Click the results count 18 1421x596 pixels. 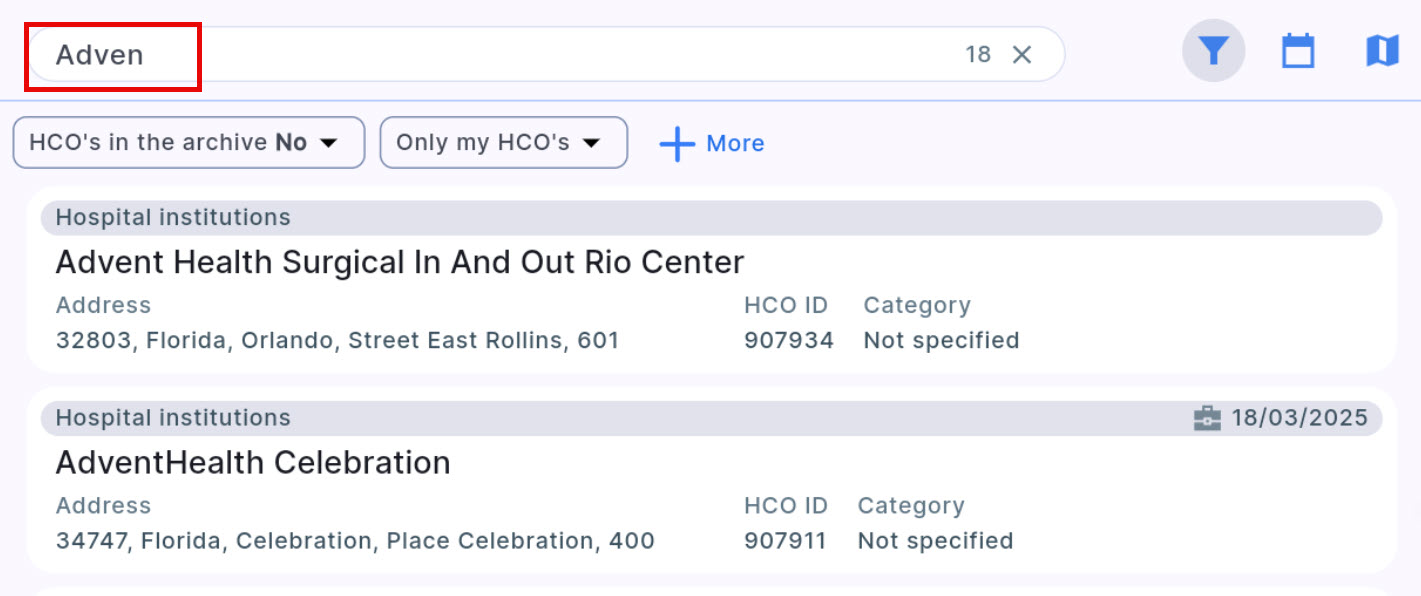[978, 55]
